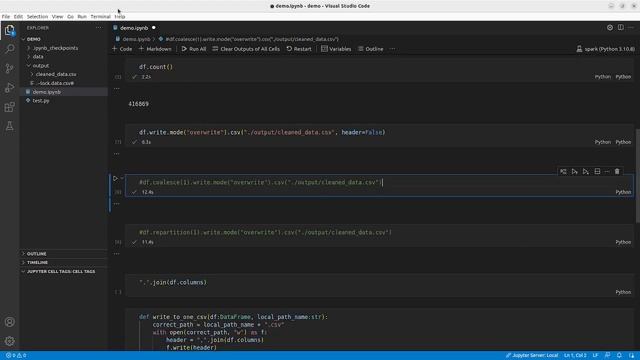Execute cell and below from cell toolbar
Viewport: 640px width, 360px height.
click(x=586, y=172)
